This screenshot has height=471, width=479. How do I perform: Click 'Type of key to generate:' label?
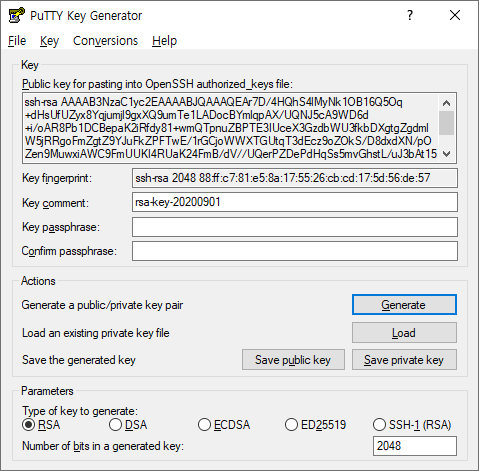[x=80, y=411]
